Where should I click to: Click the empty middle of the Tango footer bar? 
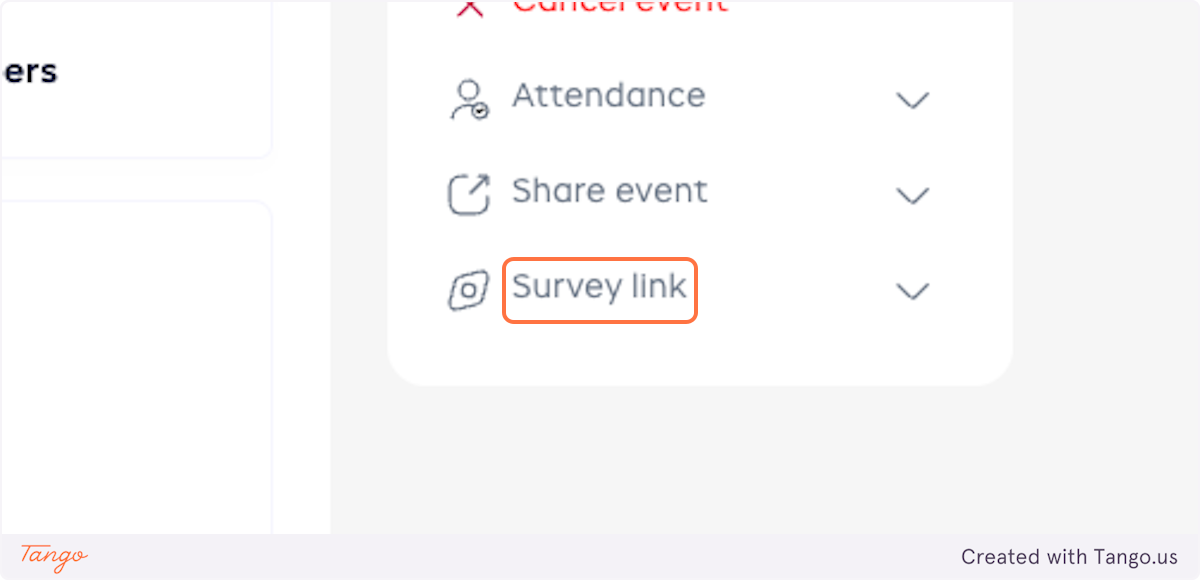[x=500, y=557]
